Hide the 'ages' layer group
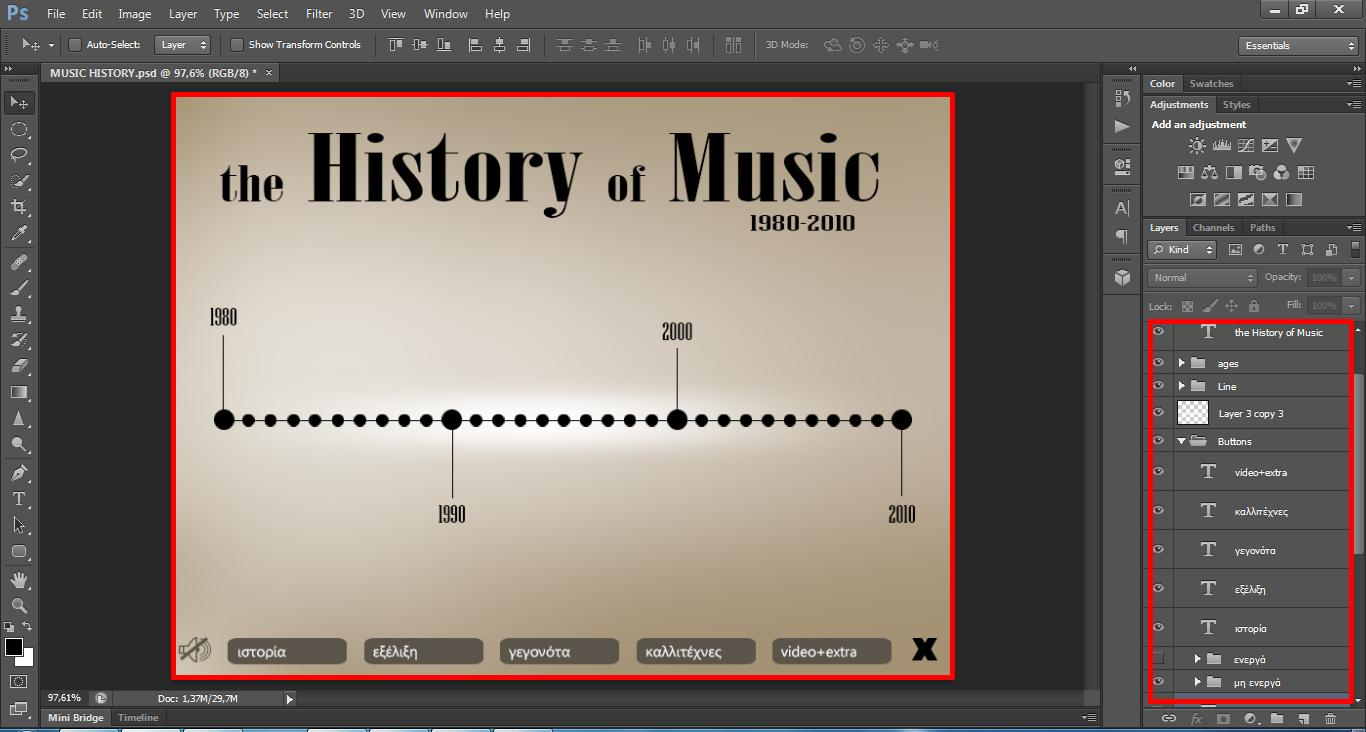 (1159, 362)
